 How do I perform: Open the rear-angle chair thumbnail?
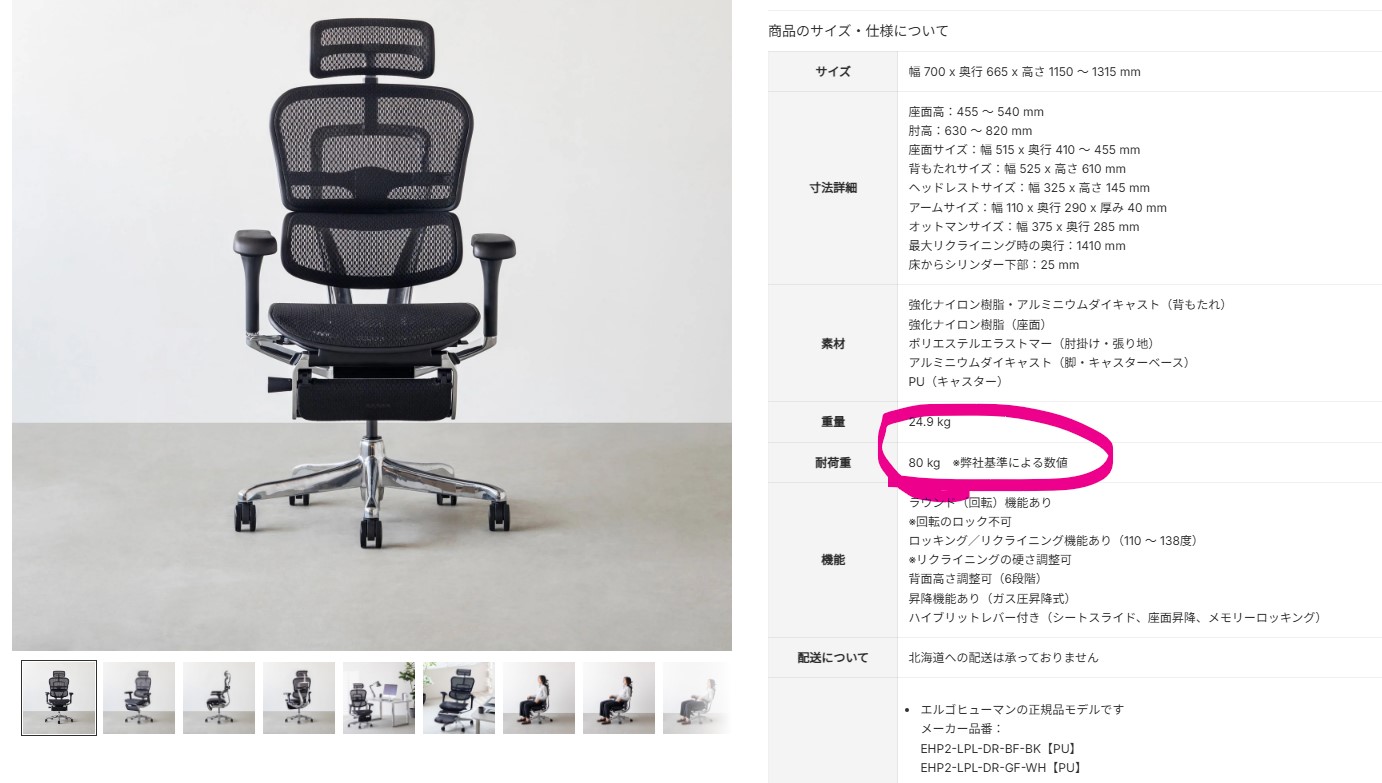click(x=299, y=698)
